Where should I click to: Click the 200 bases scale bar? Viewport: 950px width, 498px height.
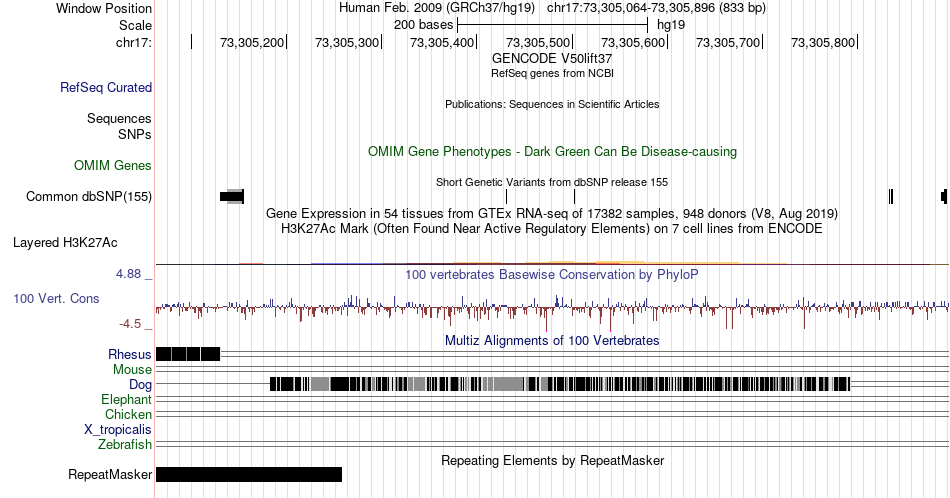(x=553, y=25)
